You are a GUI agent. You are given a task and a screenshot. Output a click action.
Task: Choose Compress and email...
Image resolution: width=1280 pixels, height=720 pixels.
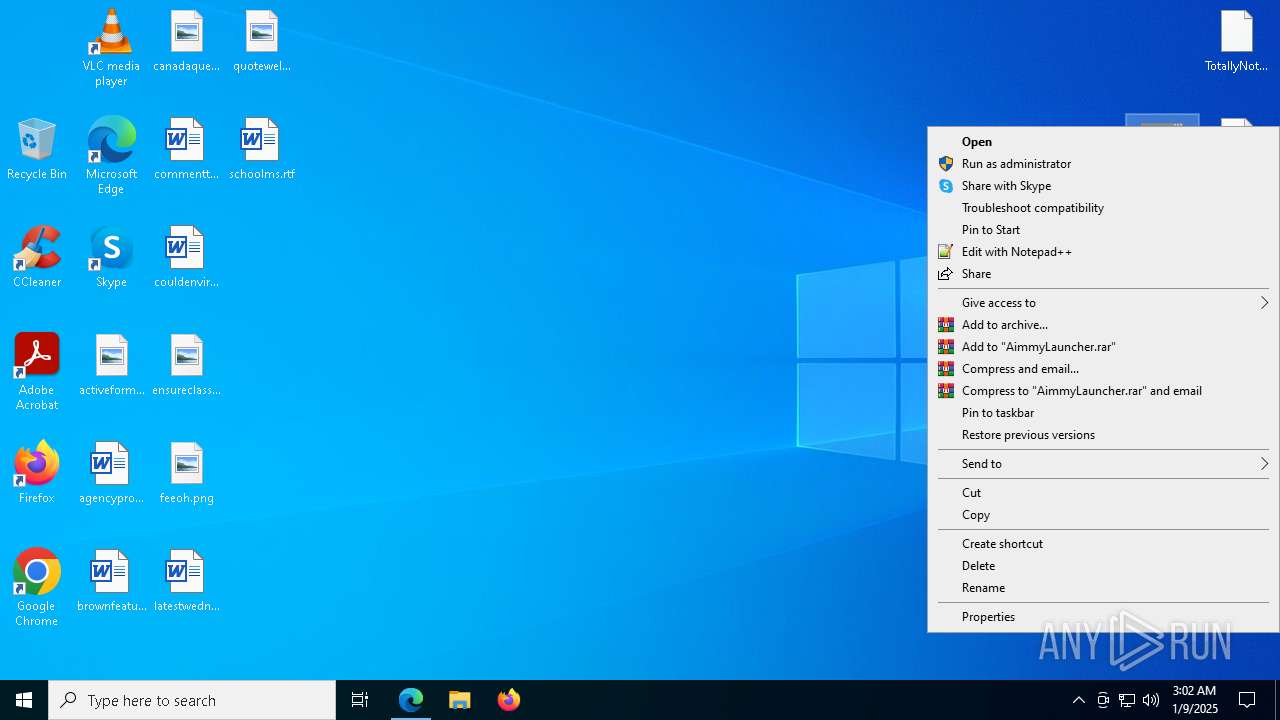click(1103, 369)
